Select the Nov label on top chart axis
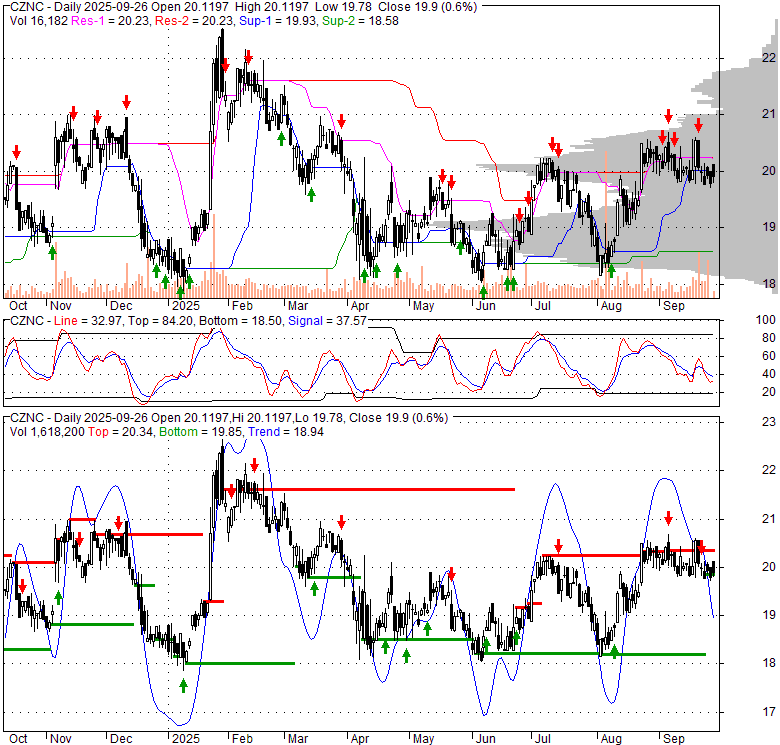780x745 pixels. coord(61,306)
